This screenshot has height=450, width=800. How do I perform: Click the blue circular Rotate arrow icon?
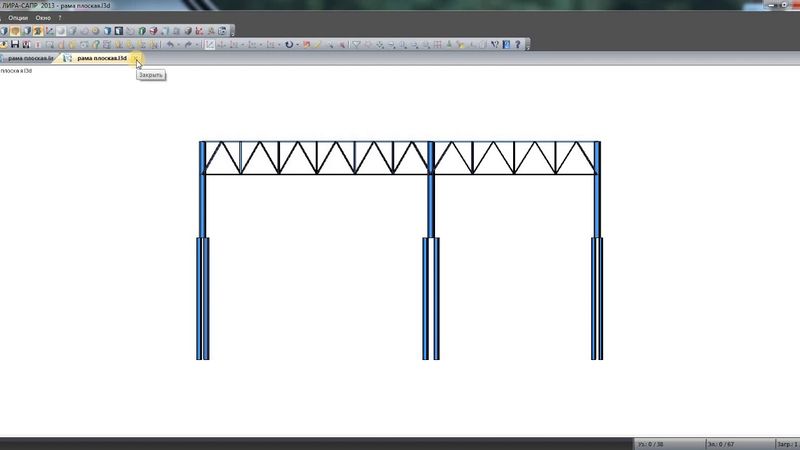[289, 44]
